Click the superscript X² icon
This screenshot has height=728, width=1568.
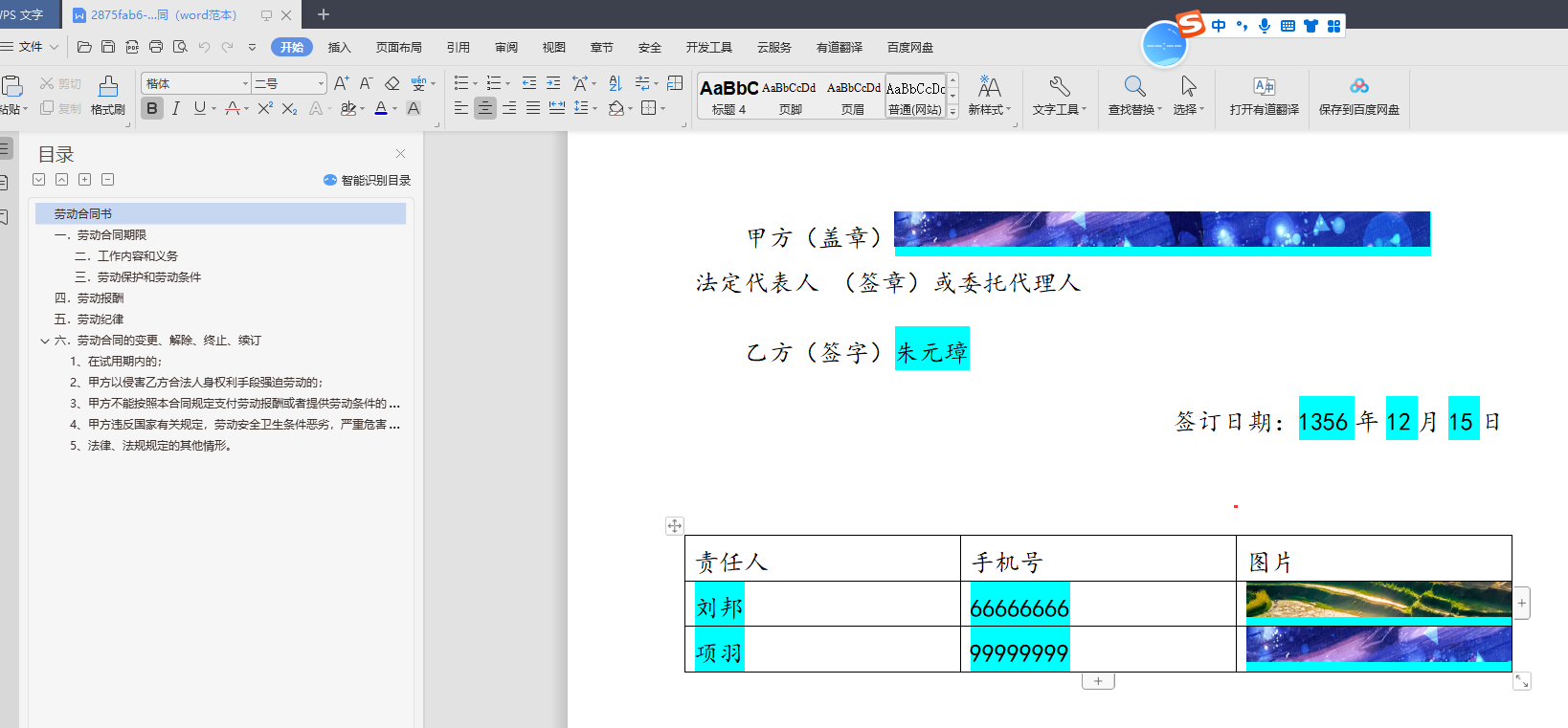(x=265, y=109)
